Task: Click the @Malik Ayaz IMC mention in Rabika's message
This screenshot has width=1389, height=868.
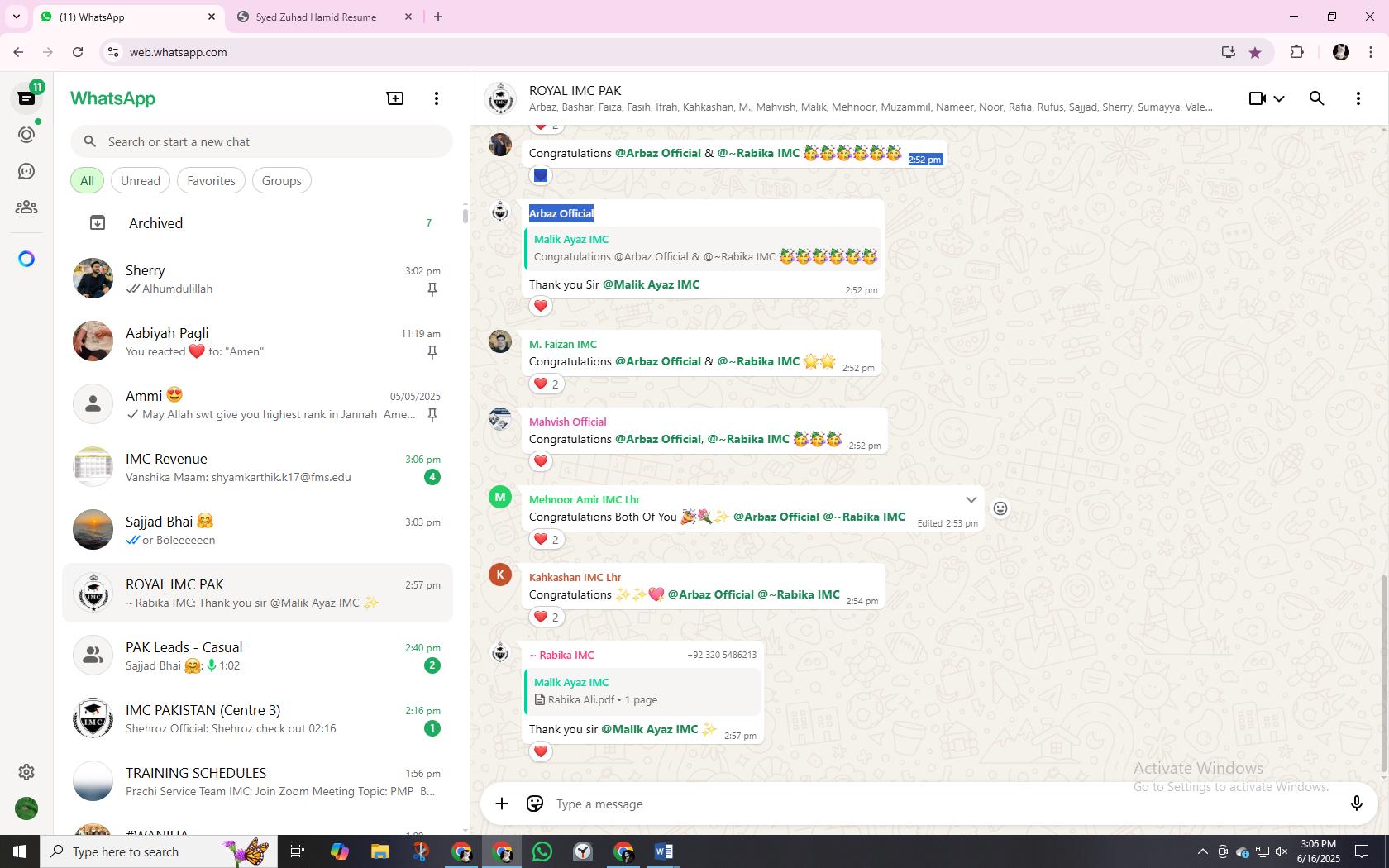Action: [650, 729]
